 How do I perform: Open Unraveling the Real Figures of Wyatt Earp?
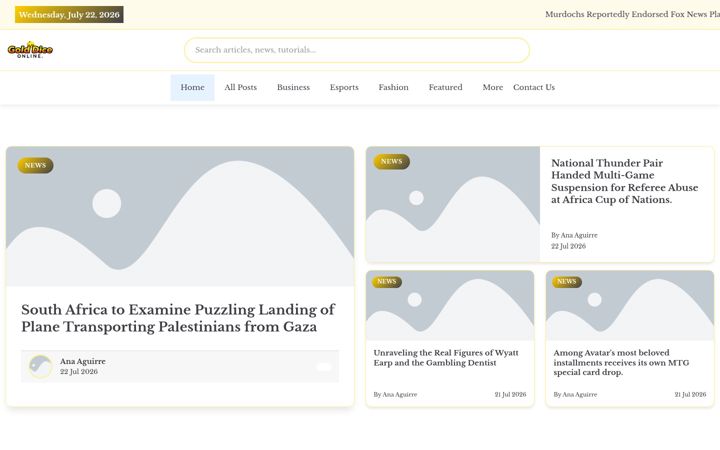[x=446, y=358]
